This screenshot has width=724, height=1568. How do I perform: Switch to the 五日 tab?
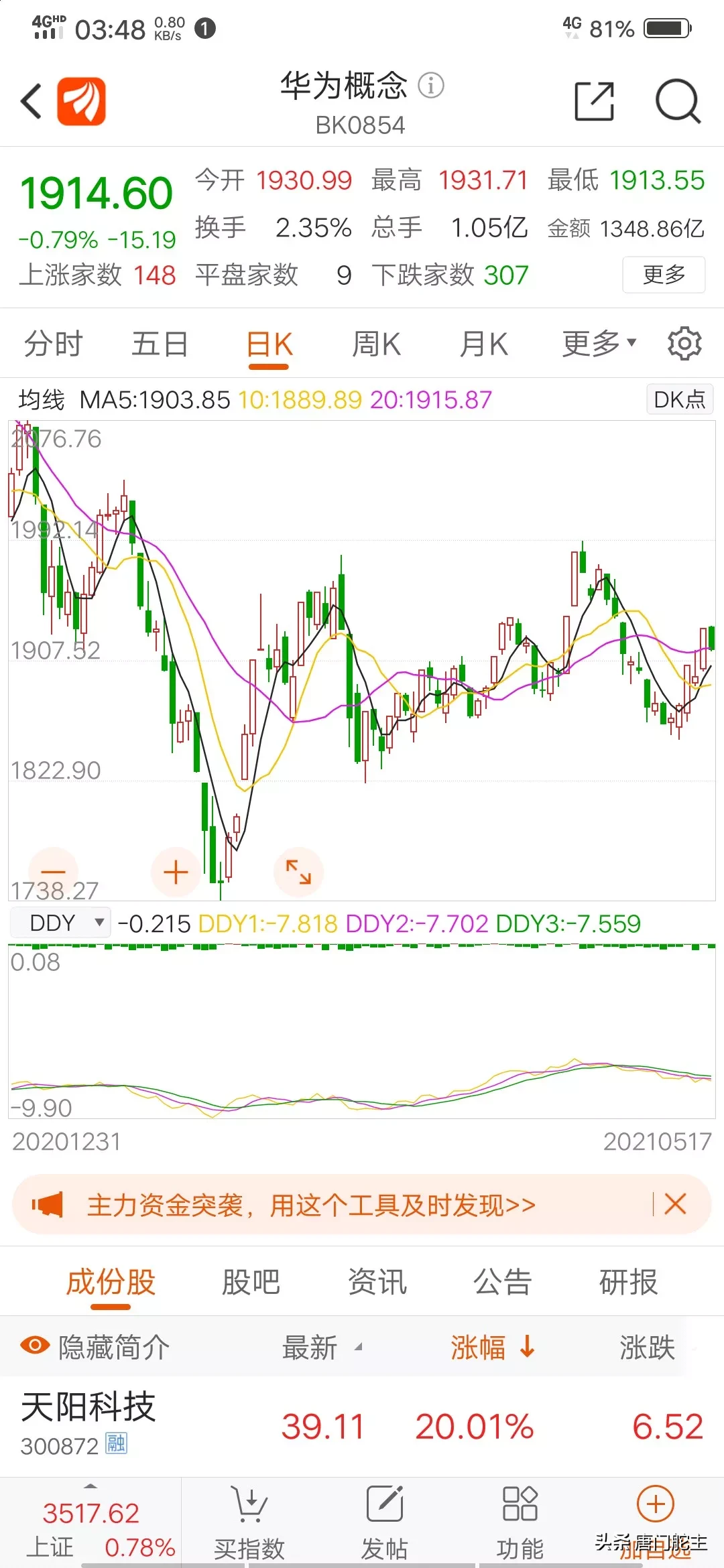coord(160,344)
